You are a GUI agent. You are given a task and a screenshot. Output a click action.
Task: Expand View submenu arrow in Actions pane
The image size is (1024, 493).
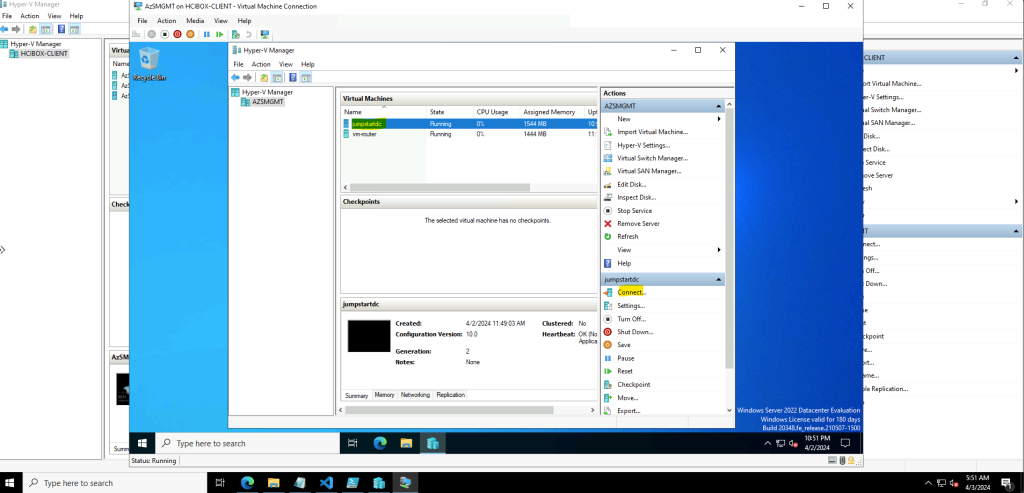pyautogui.click(x=719, y=249)
